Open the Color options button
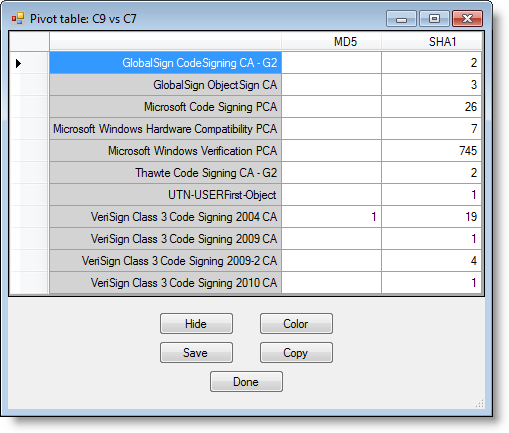 [x=296, y=323]
